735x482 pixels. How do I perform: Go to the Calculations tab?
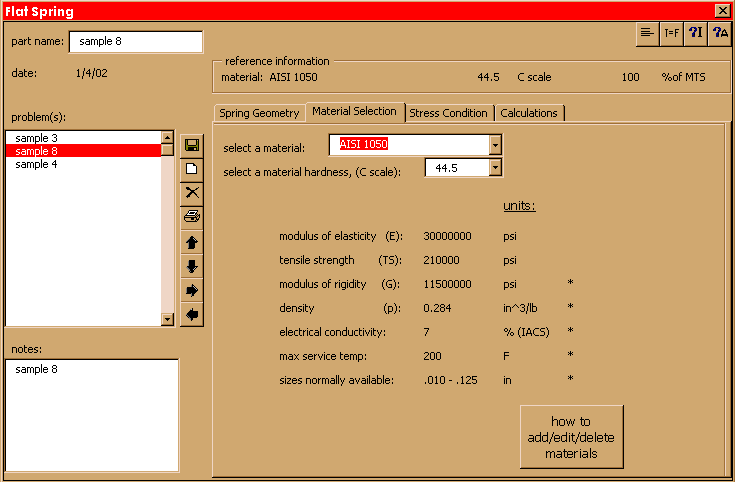coord(529,113)
